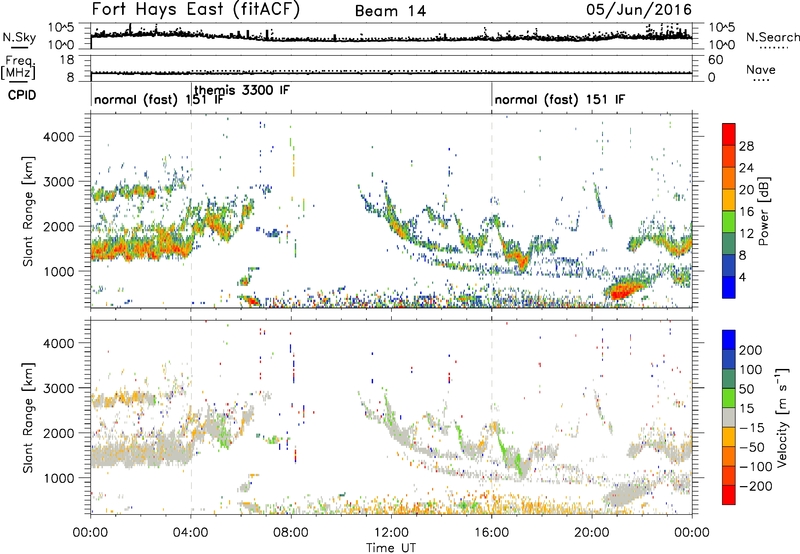Screen dimensions: 800x554
Task: Click the power panel 'Slant Range [km]' label
Action: [x=28, y=211]
